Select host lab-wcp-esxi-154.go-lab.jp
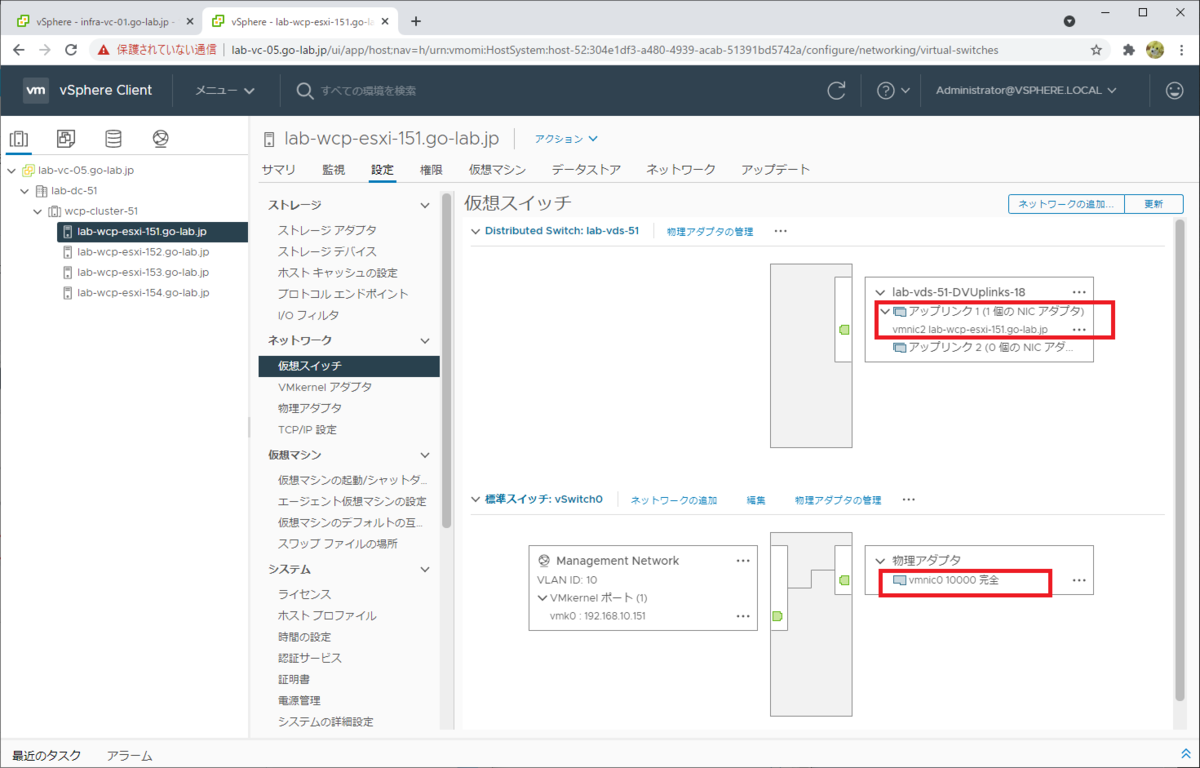 click(143, 293)
